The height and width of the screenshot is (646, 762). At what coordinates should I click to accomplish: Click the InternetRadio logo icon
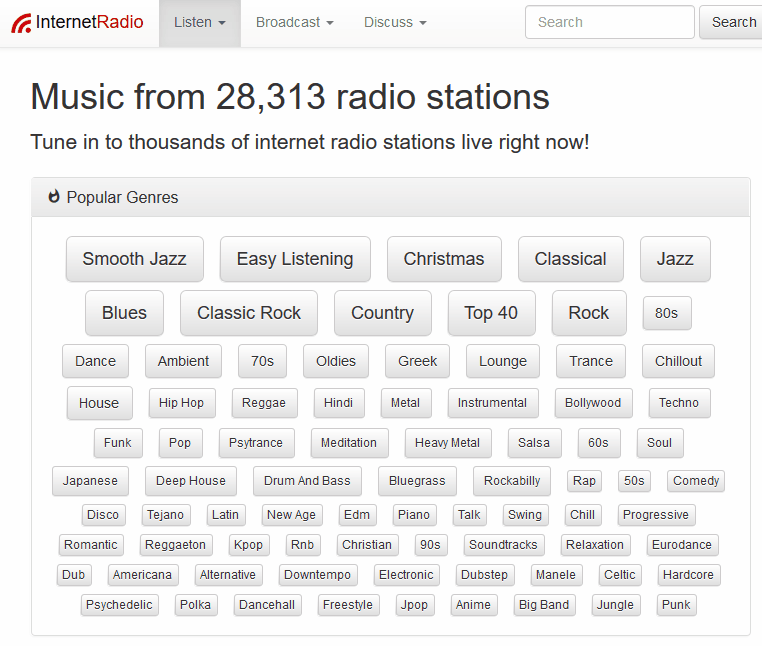[x=20, y=23]
